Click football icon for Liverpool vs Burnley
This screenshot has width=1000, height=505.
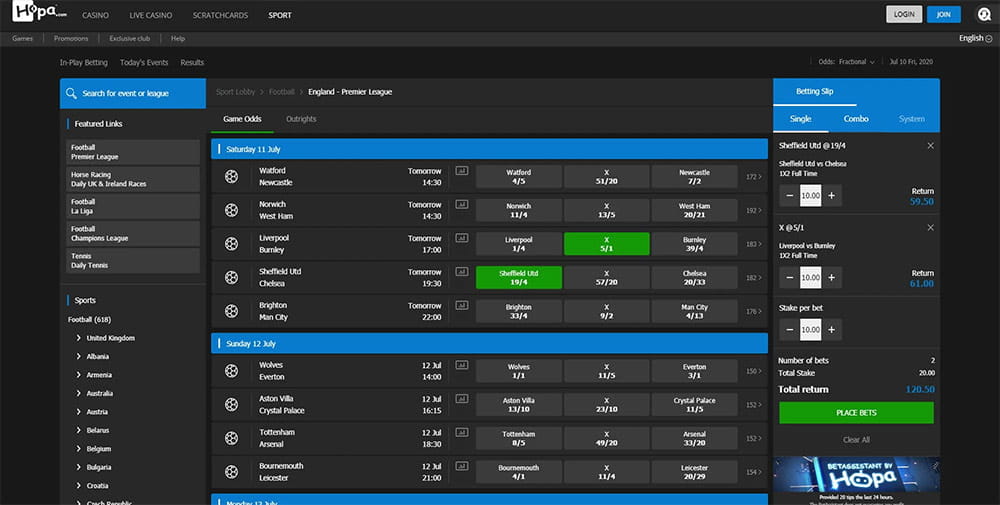tap(232, 244)
